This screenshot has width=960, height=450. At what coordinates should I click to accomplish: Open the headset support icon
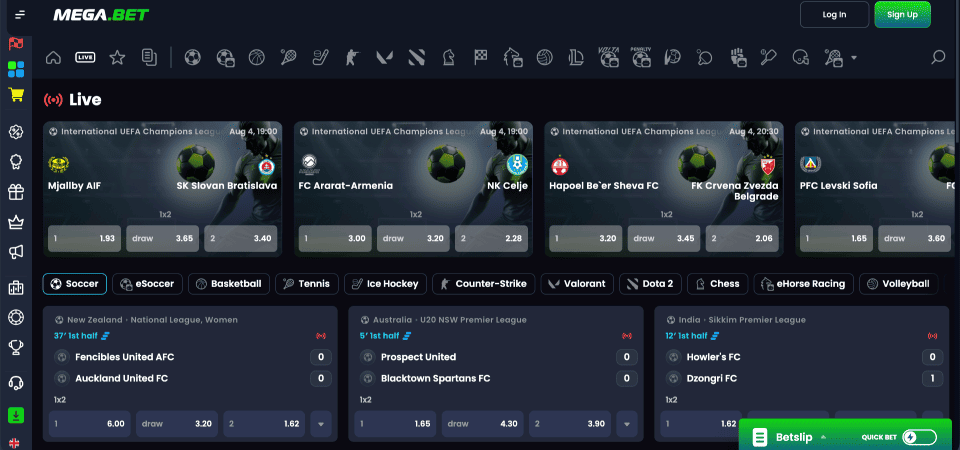(x=16, y=383)
